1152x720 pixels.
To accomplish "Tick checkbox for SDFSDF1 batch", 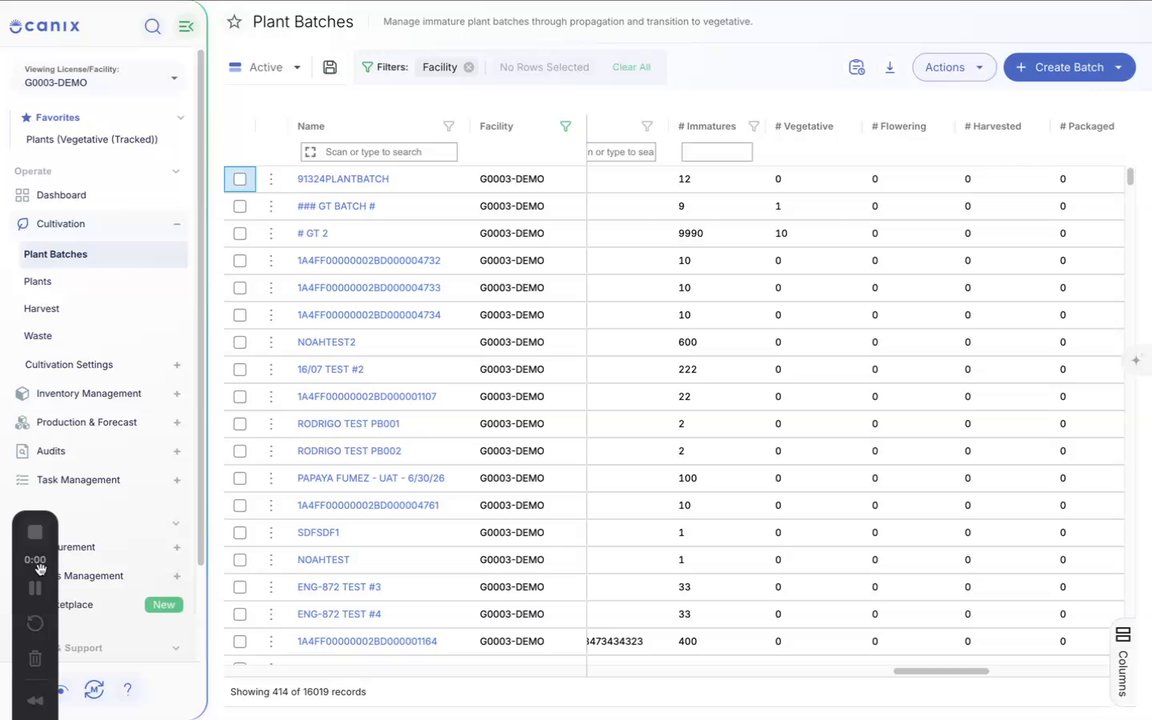I will pyautogui.click(x=240, y=533).
